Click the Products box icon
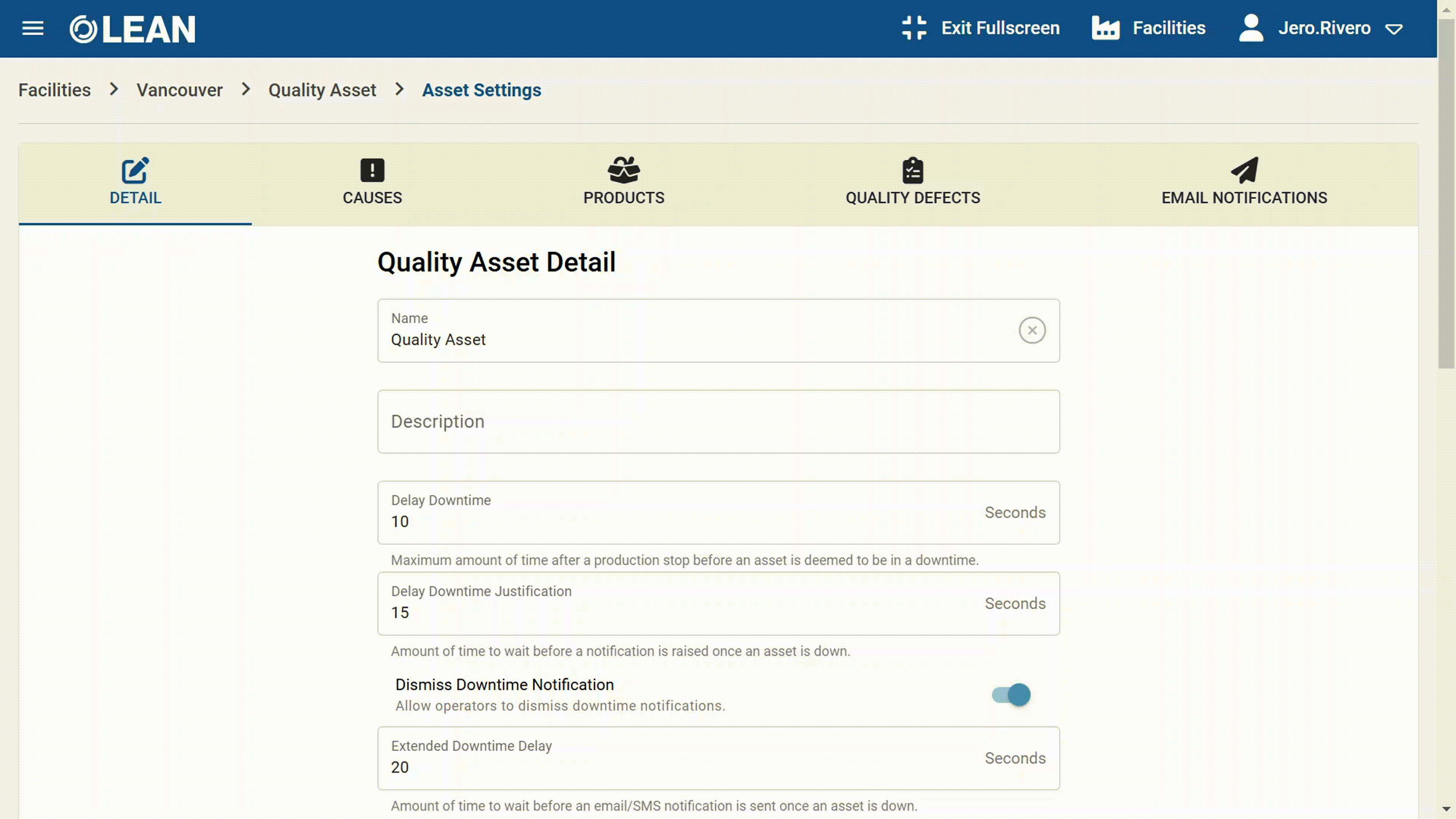The width and height of the screenshot is (1456, 819). coord(624,170)
